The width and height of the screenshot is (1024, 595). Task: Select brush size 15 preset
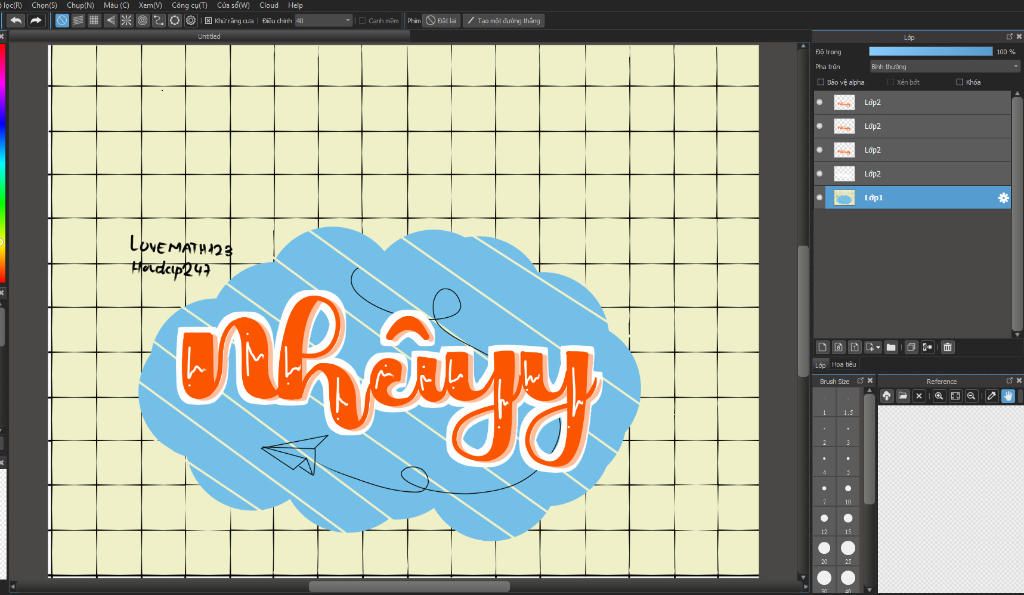[x=848, y=519]
